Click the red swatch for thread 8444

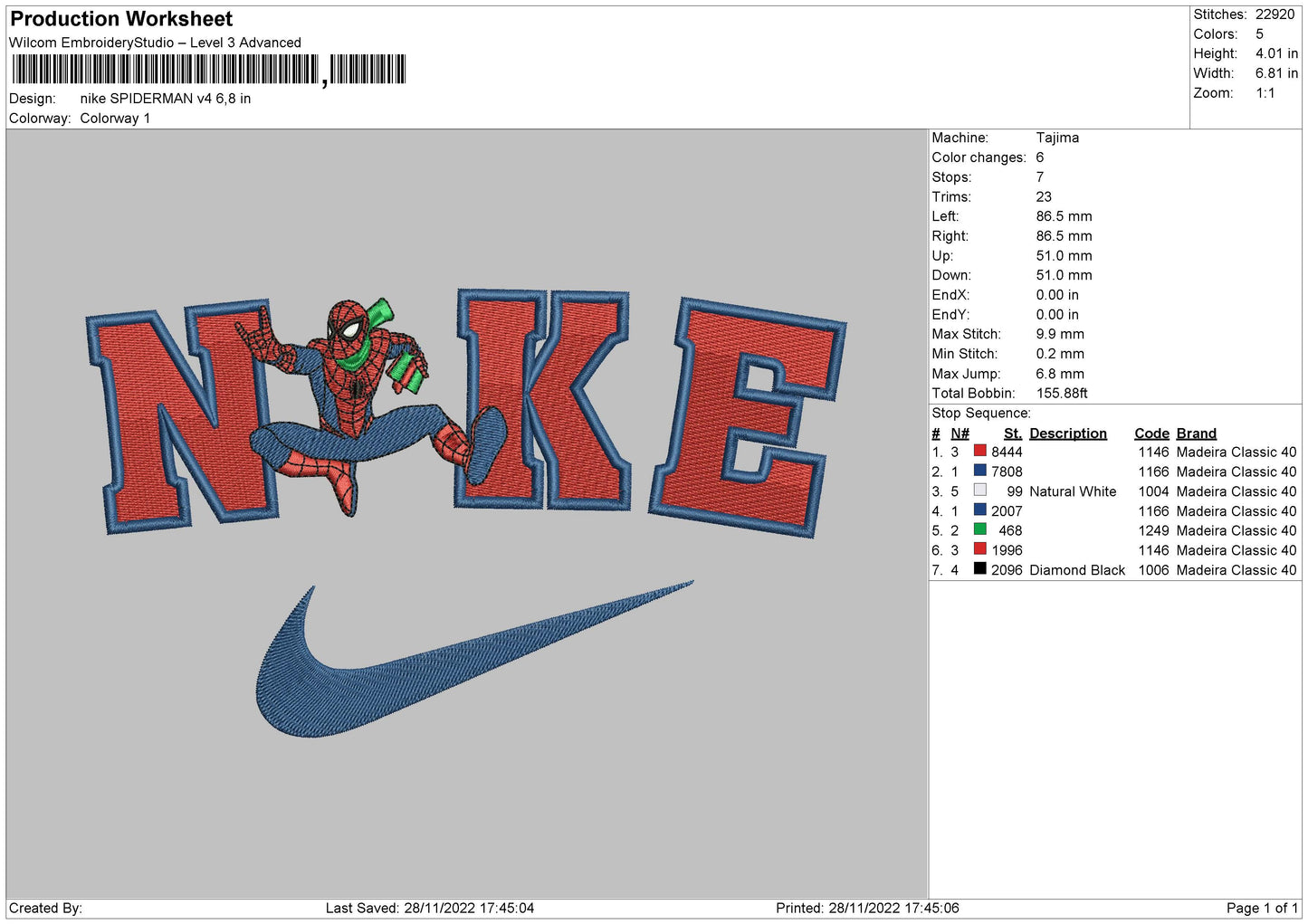click(979, 451)
